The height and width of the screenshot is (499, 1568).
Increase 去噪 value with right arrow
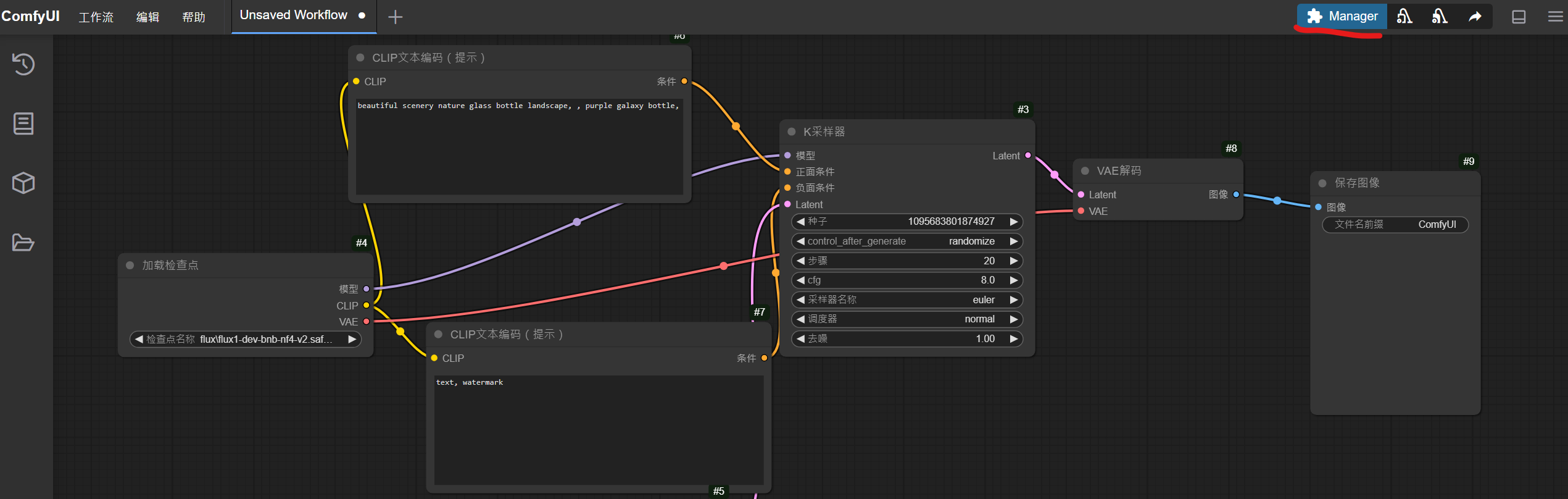(1013, 338)
